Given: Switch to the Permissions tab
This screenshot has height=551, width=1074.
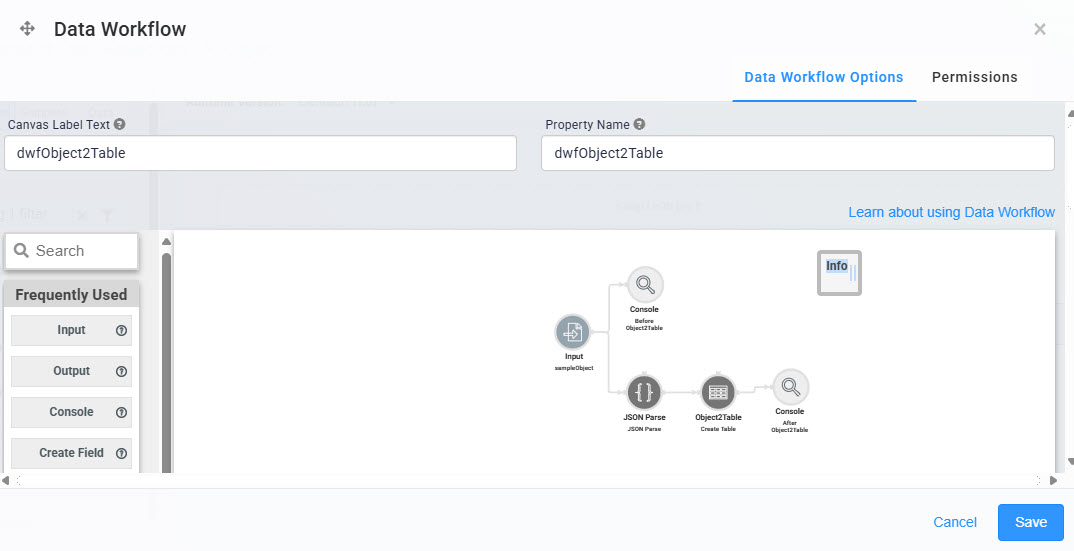Looking at the screenshot, I should 974,77.
